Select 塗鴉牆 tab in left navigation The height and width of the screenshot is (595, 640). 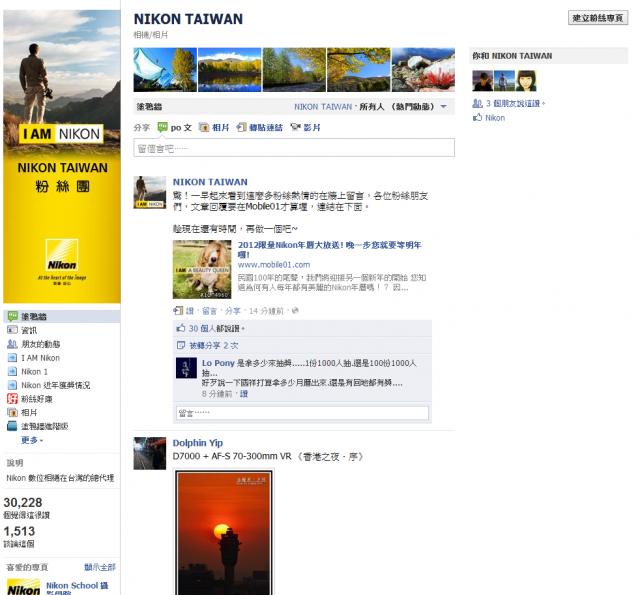click(62, 316)
